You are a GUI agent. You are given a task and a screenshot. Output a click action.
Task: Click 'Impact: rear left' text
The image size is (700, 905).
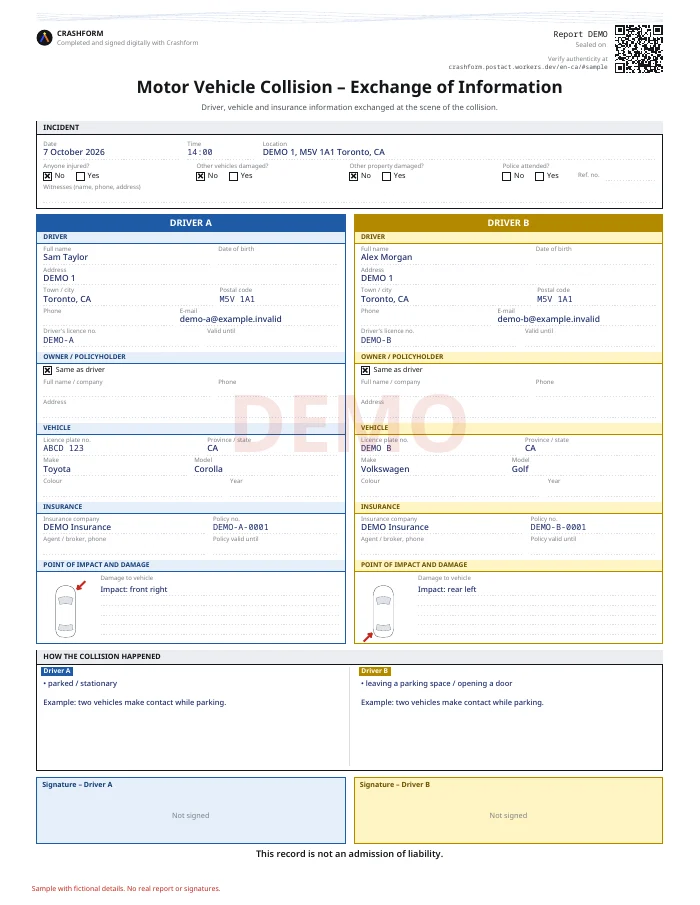pyautogui.click(x=447, y=589)
